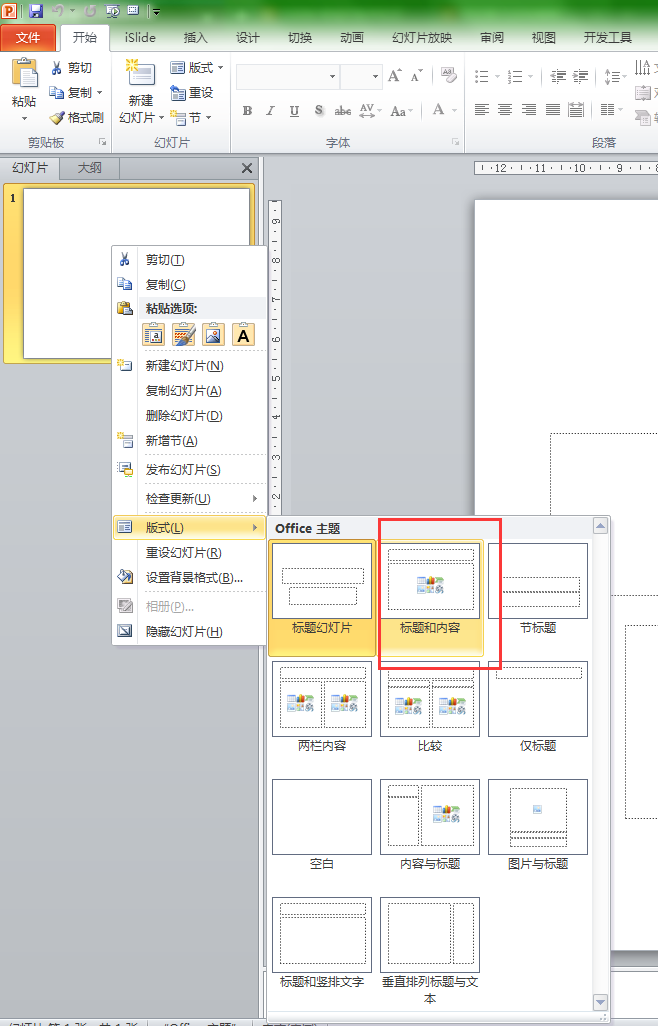This screenshot has height=1026, width=658.
Task: Click the Reset (重设) button in ribbon
Action: tap(192, 93)
